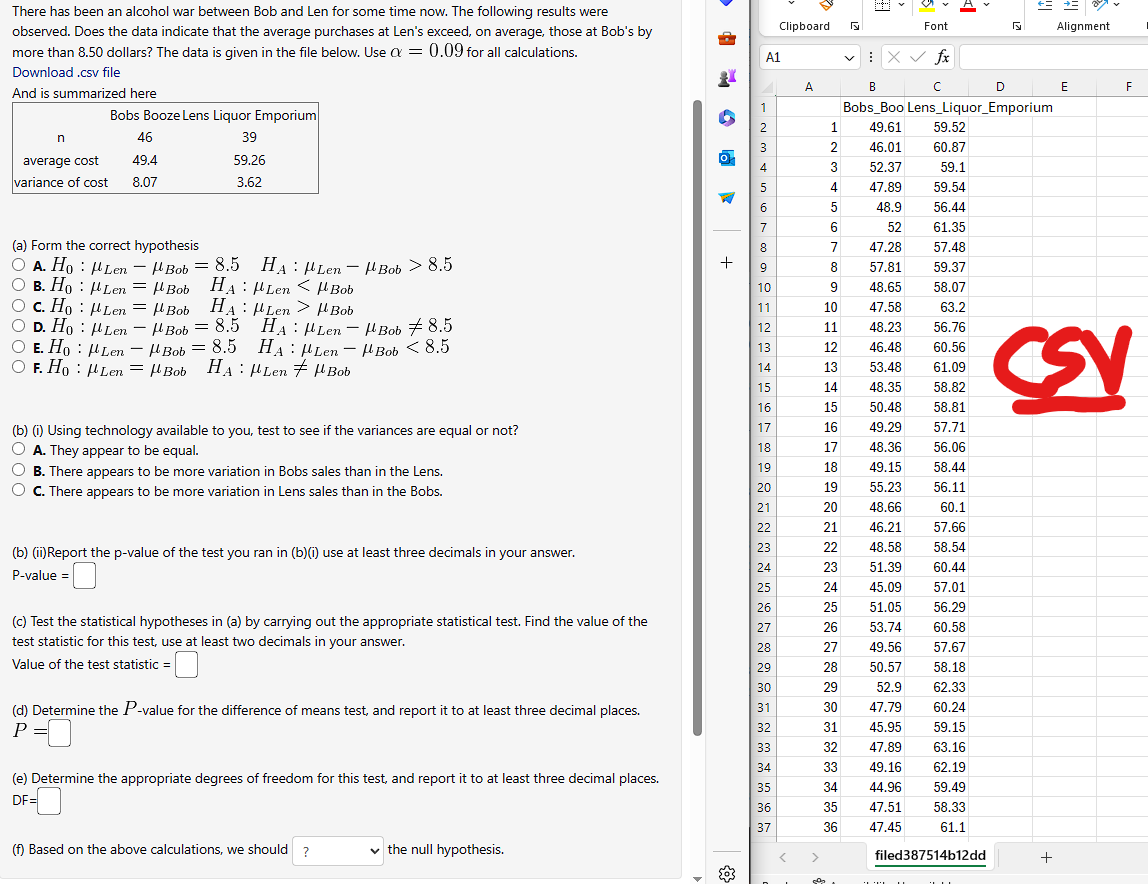
Task: Choose 'They appear to be equal' radio
Action: click(x=18, y=449)
